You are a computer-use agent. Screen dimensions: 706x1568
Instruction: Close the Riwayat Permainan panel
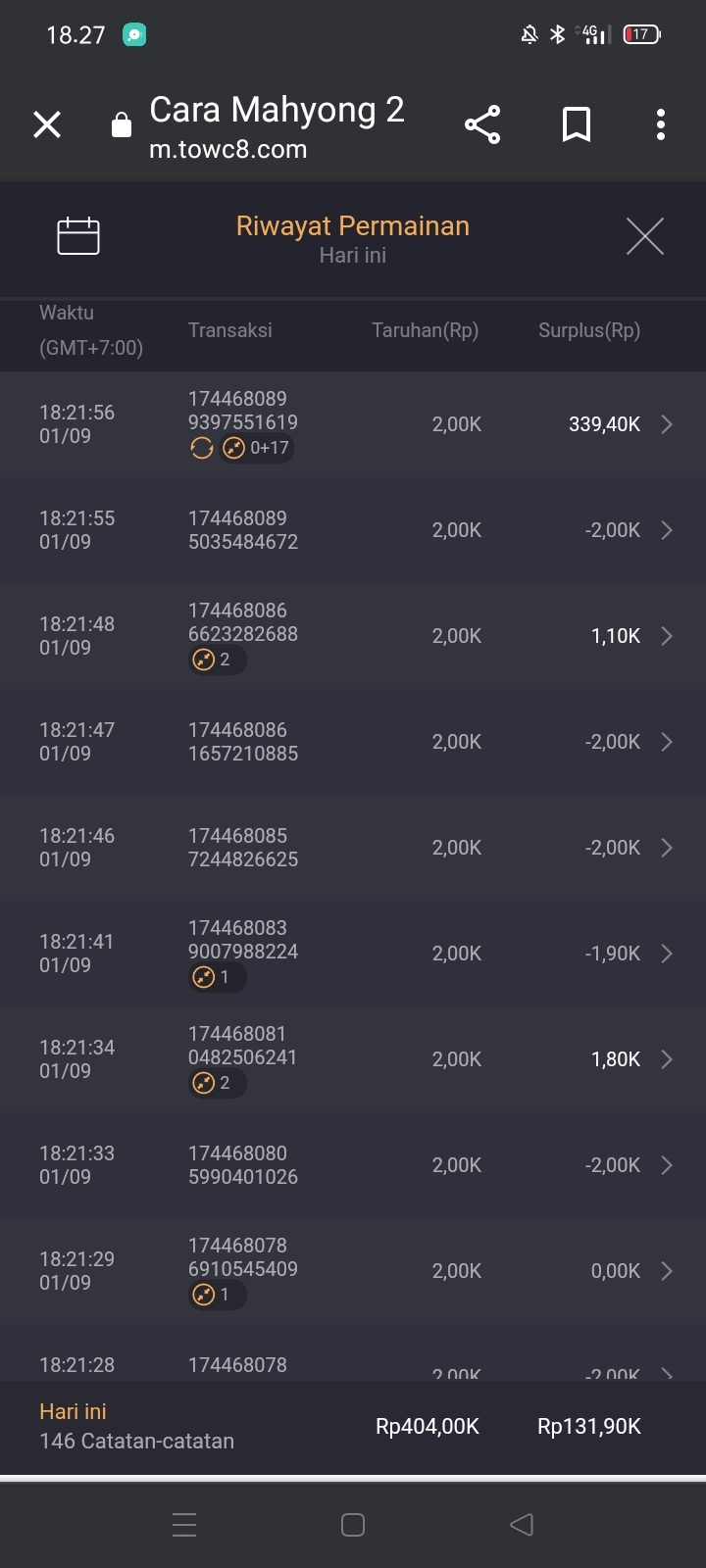point(644,236)
